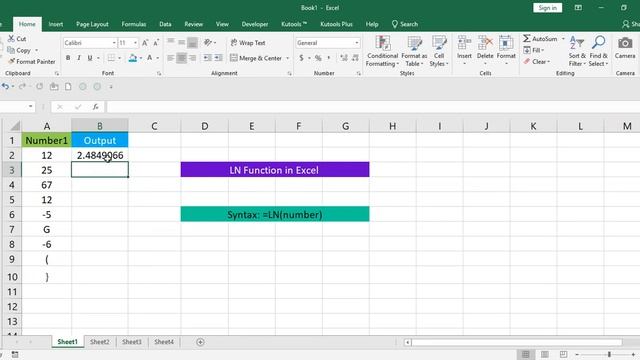This screenshot has width=640, height=360.
Task: Click Merge & Center button
Action: [256, 58]
